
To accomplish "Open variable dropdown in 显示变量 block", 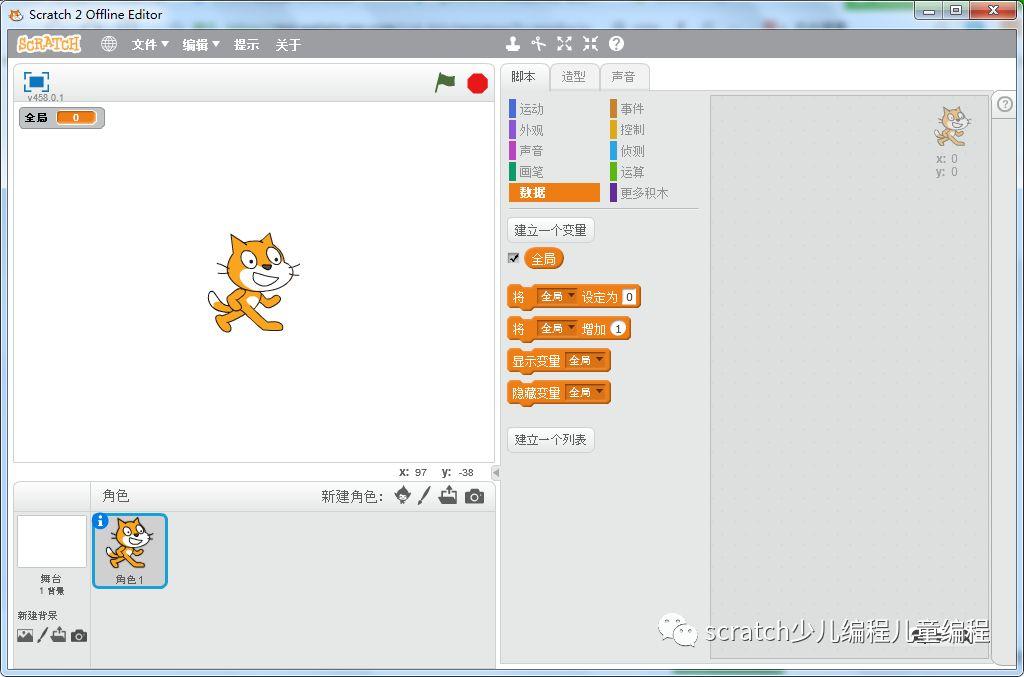I will coord(585,360).
